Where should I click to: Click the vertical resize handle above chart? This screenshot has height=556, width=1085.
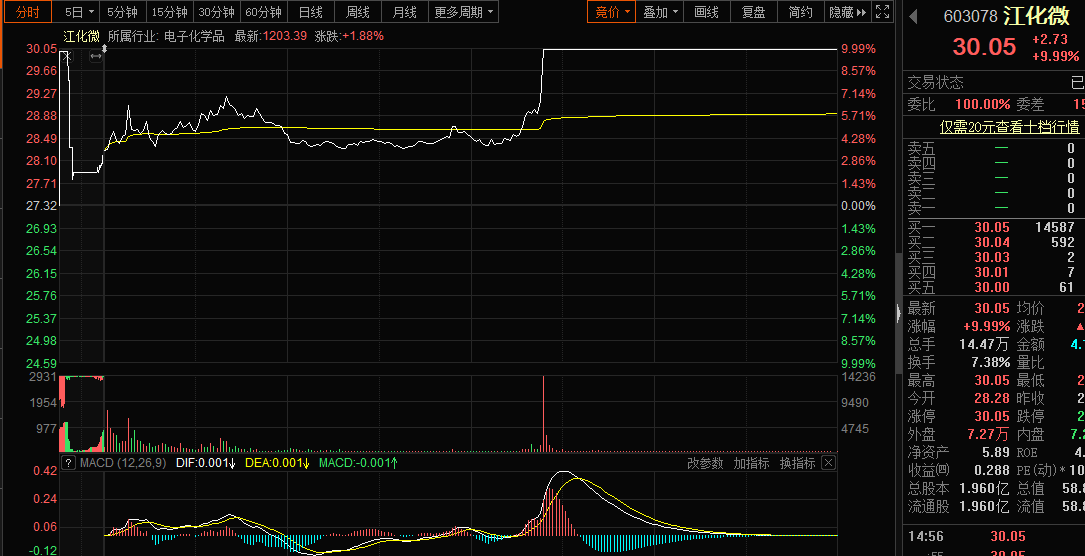coord(104,48)
